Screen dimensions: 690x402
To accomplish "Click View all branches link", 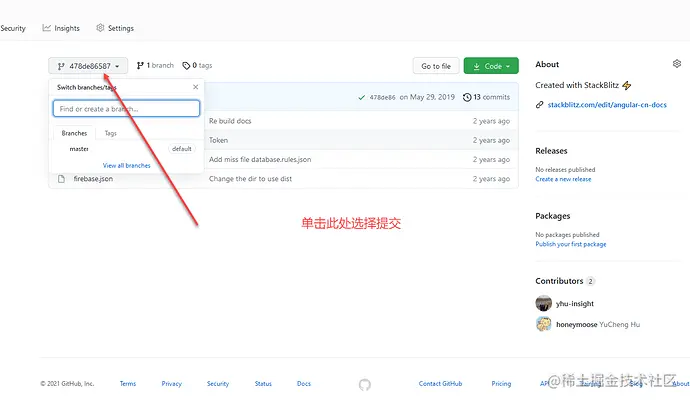I will (126, 165).
